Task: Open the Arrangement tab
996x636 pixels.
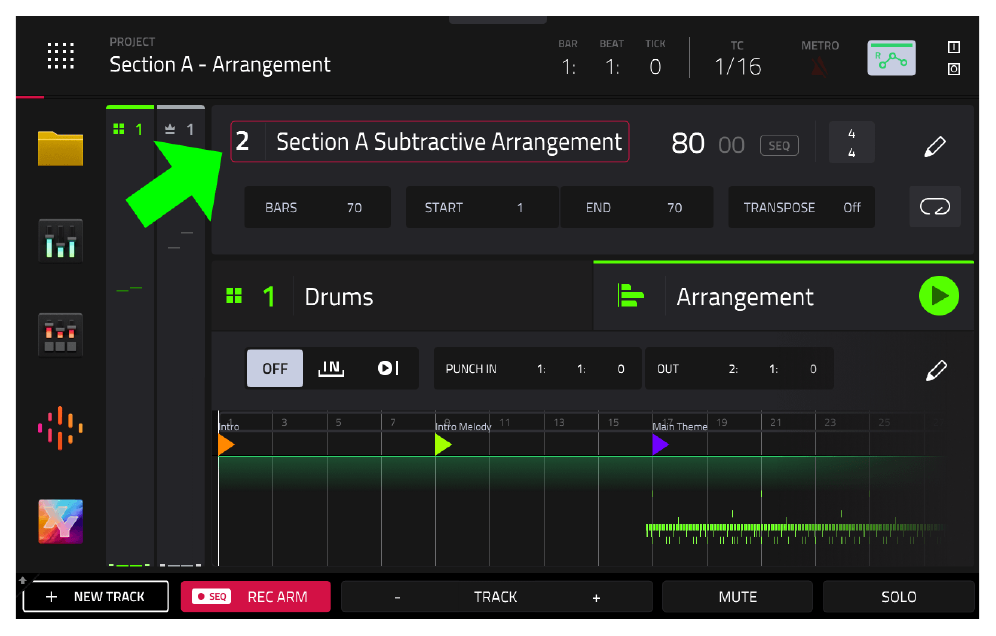Action: point(783,296)
